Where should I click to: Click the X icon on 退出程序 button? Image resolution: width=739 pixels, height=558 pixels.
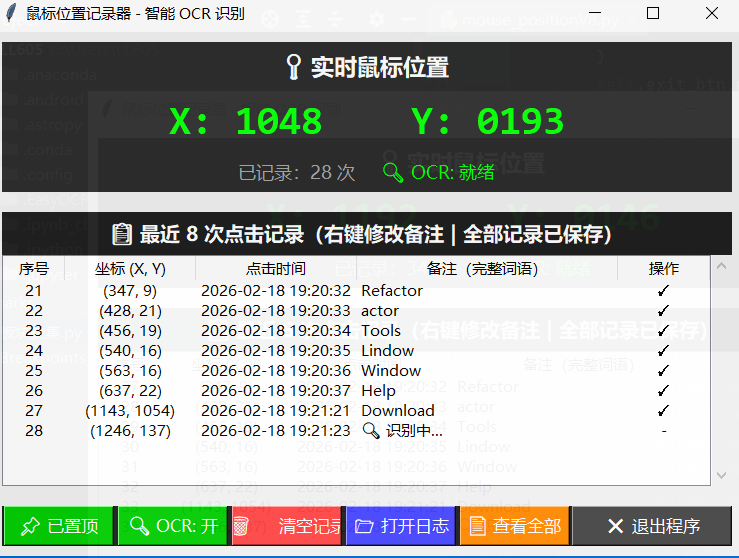tap(615, 526)
